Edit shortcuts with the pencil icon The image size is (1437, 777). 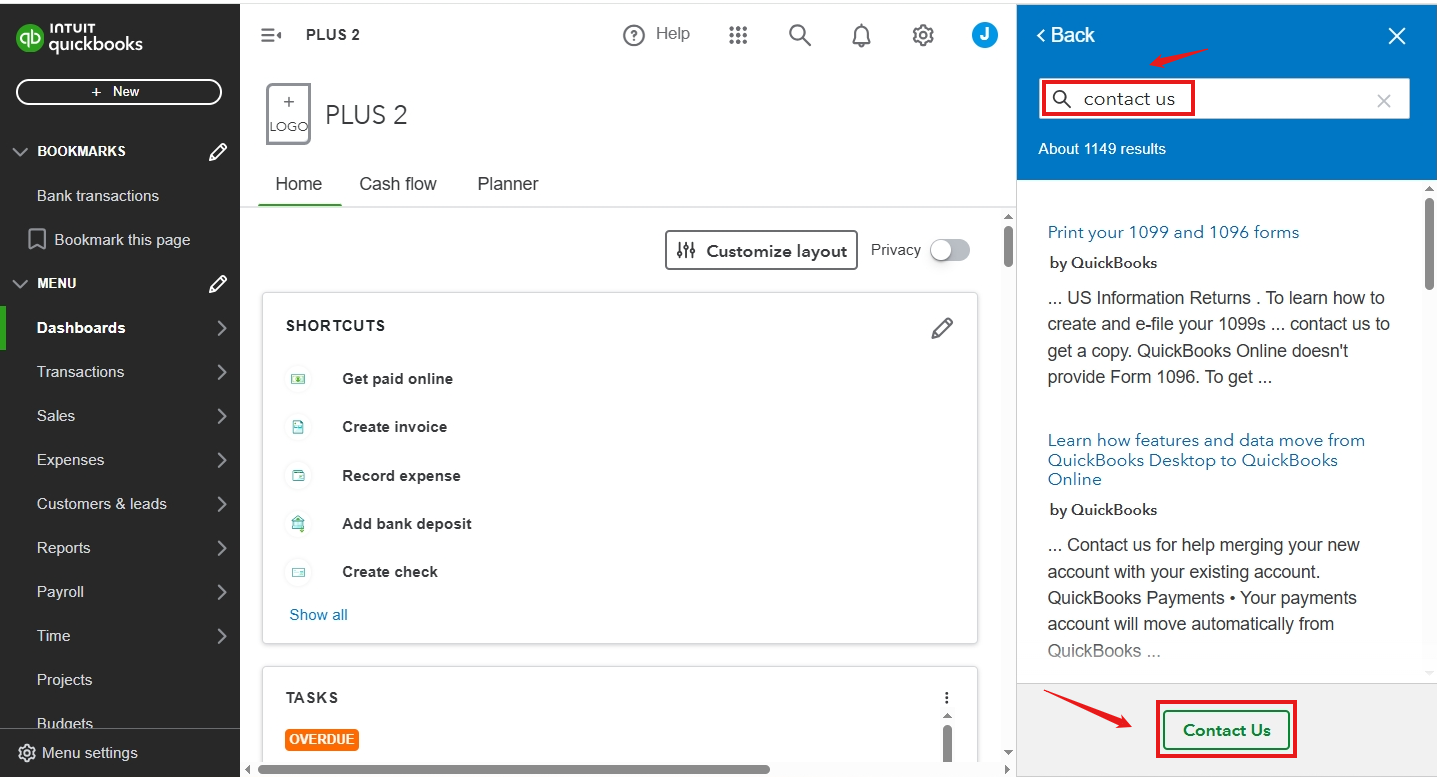click(942, 328)
